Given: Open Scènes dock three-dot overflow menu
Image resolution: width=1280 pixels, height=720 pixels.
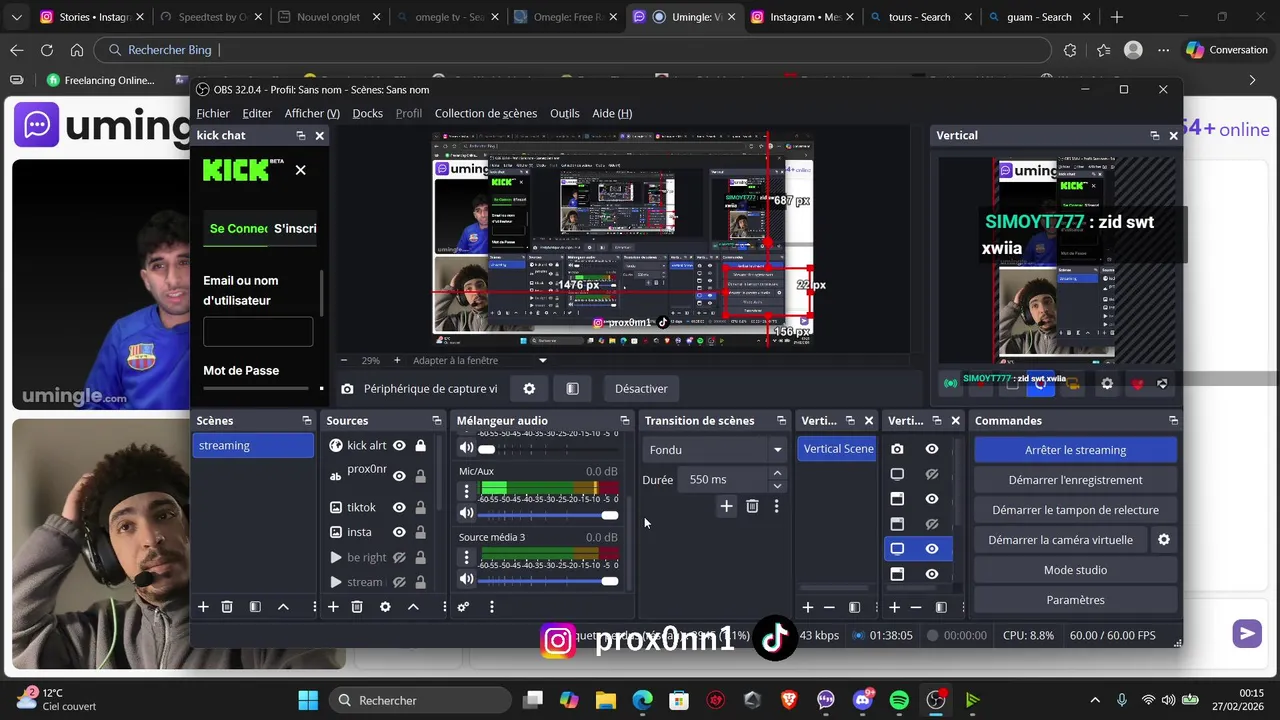Looking at the screenshot, I should [x=314, y=607].
